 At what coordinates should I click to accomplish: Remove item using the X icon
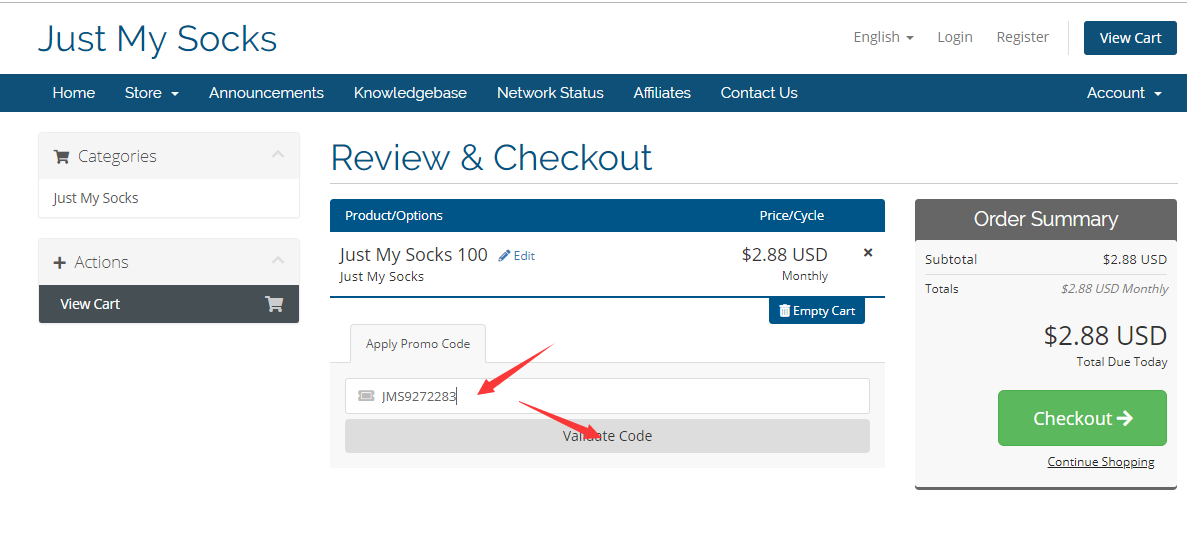[868, 253]
